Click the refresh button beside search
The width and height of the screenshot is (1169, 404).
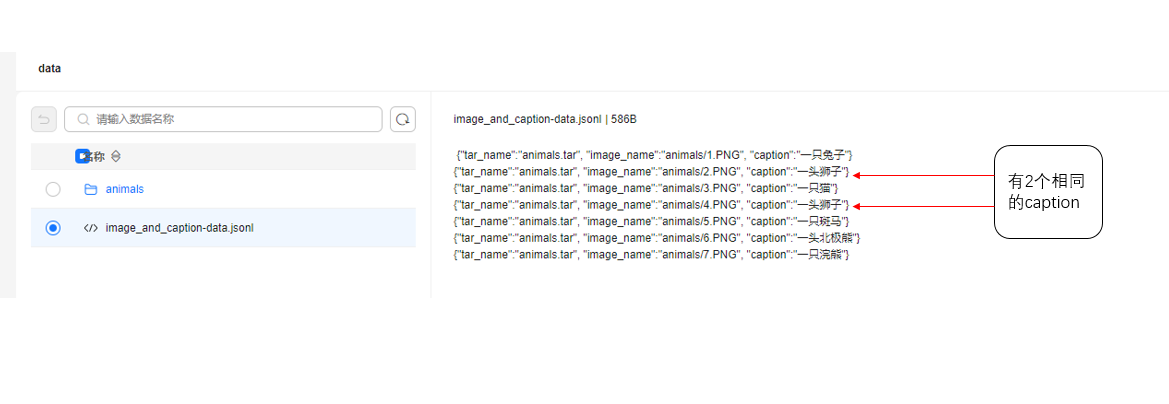coord(403,119)
